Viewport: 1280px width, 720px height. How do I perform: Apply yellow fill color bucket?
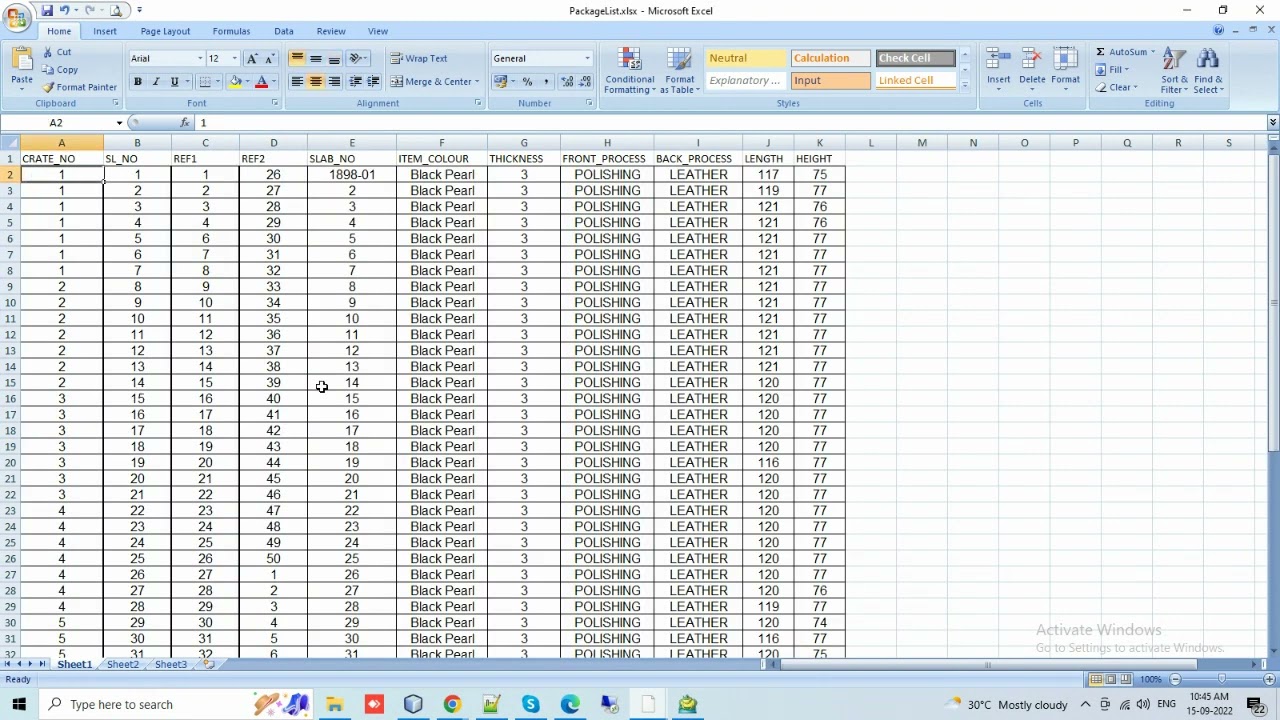[x=235, y=82]
